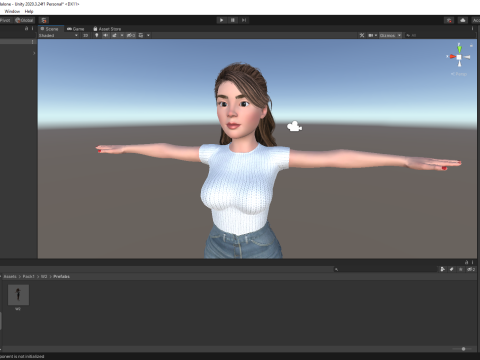
Task: Switch to the Asset Store tab
Action: pyautogui.click(x=107, y=29)
